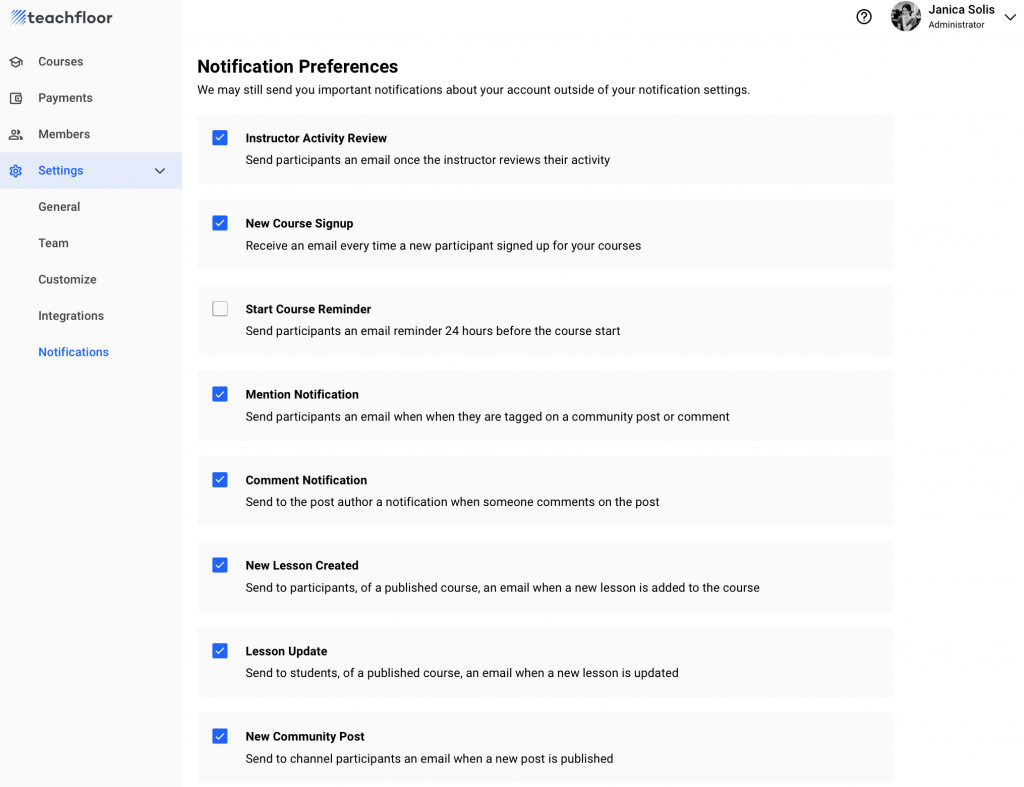Image resolution: width=1024 pixels, height=787 pixels.
Task: Click the Members people icon
Action: 16,134
